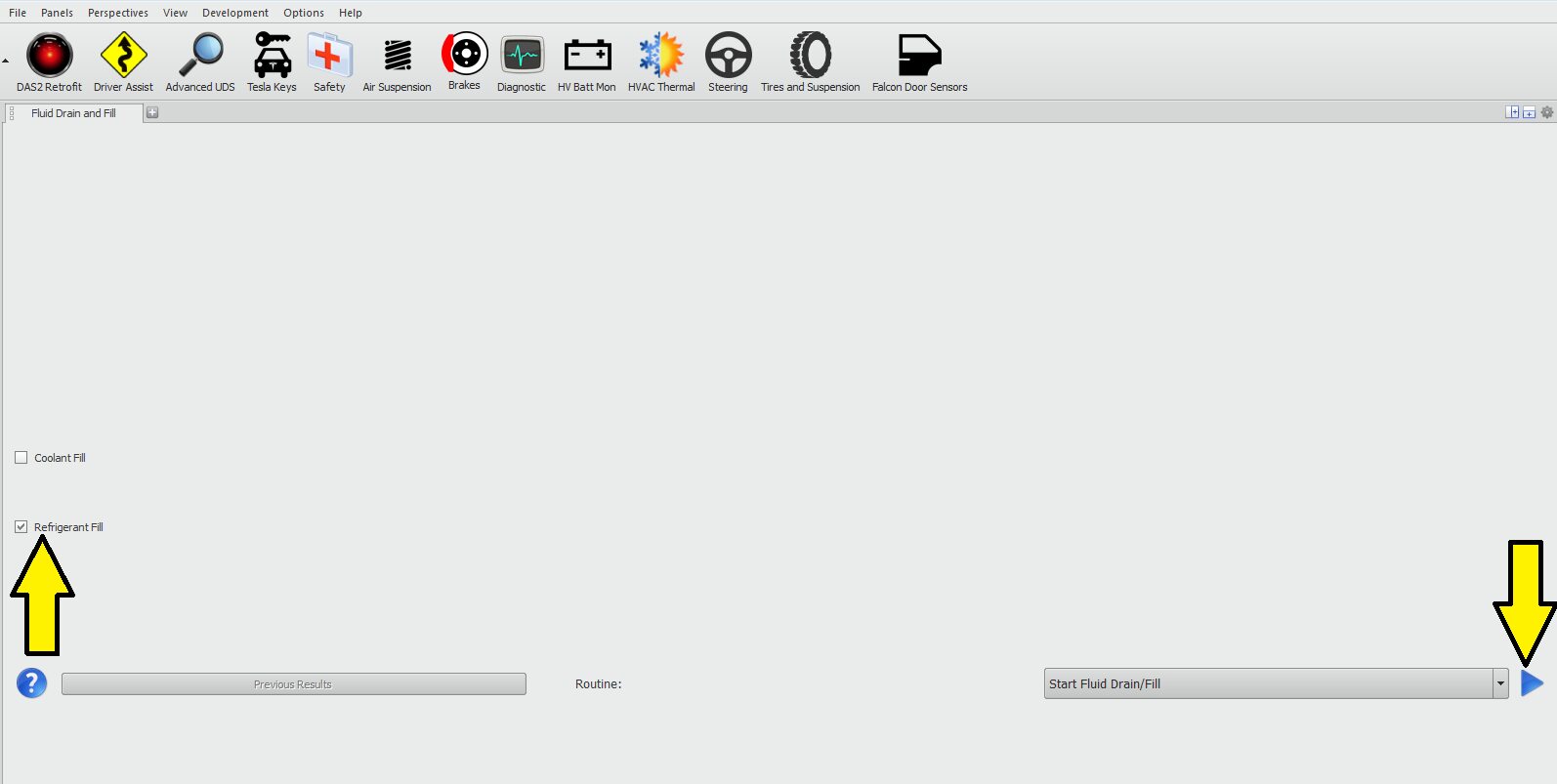Open the Development menu
This screenshot has height=784, width=1557.
[234, 13]
